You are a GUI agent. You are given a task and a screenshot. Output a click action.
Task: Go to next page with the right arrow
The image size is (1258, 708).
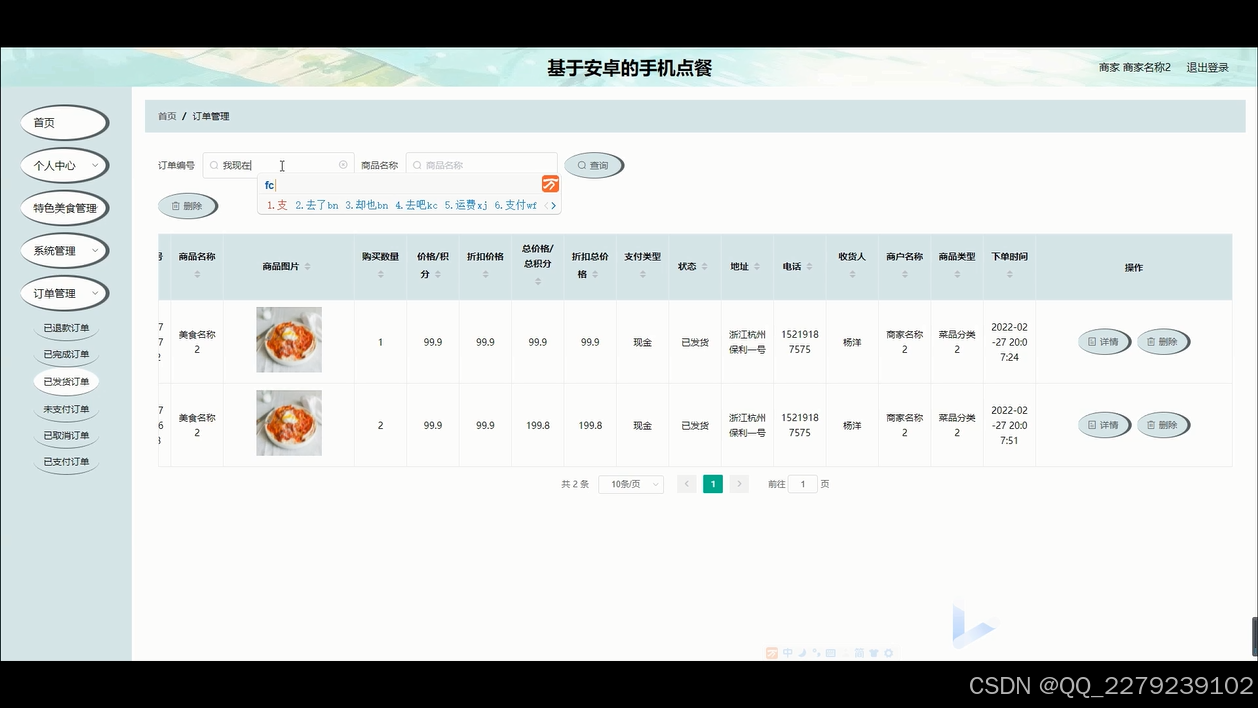[x=739, y=483]
